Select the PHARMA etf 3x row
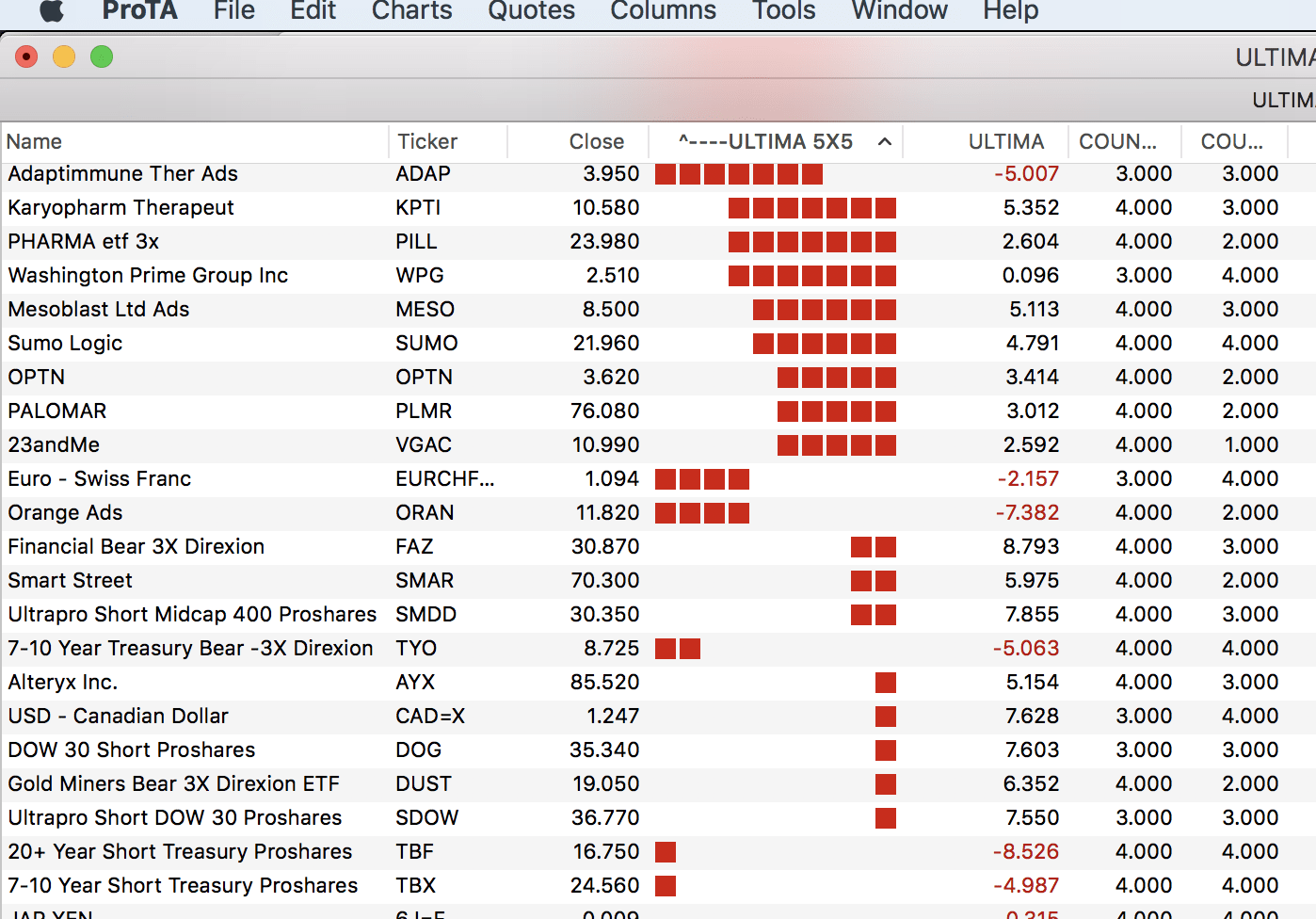Screen dimensions: 1316x919 coord(658,242)
